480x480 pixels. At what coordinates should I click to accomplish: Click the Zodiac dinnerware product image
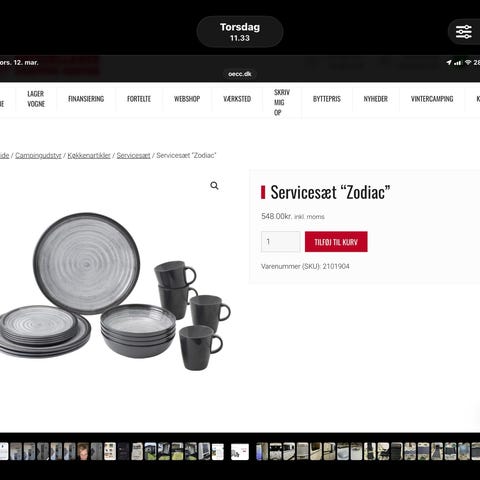point(113,292)
